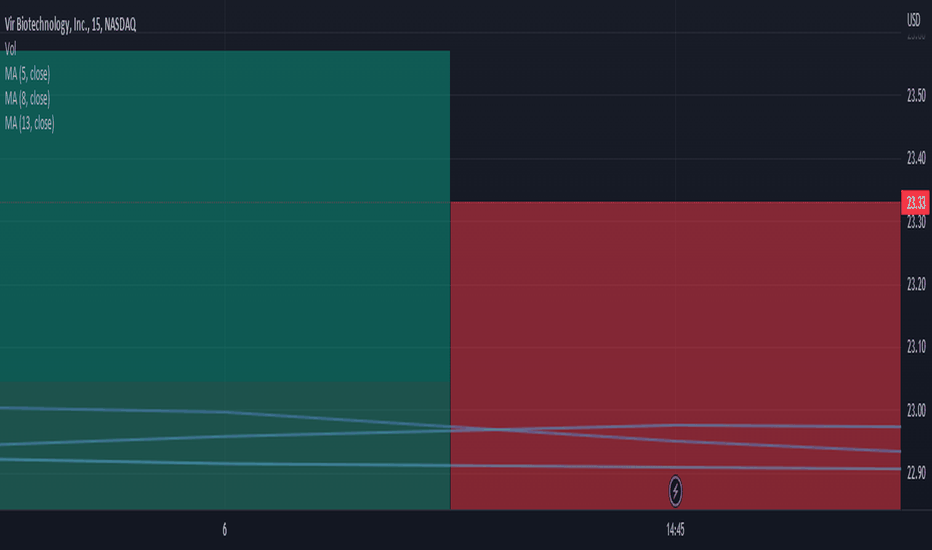Screen dimensions: 932x550
Task: Select the MA (8, close) indicator
Action: [x=27, y=98]
